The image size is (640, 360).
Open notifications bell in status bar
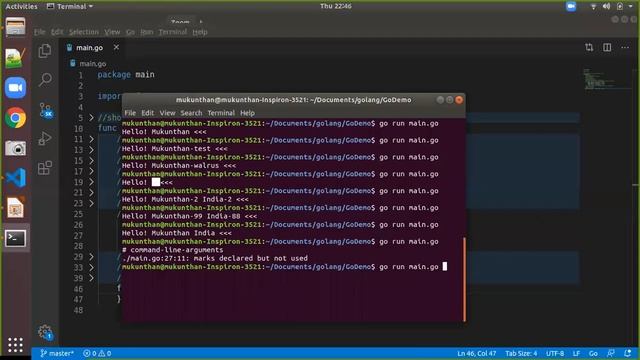click(x=628, y=353)
